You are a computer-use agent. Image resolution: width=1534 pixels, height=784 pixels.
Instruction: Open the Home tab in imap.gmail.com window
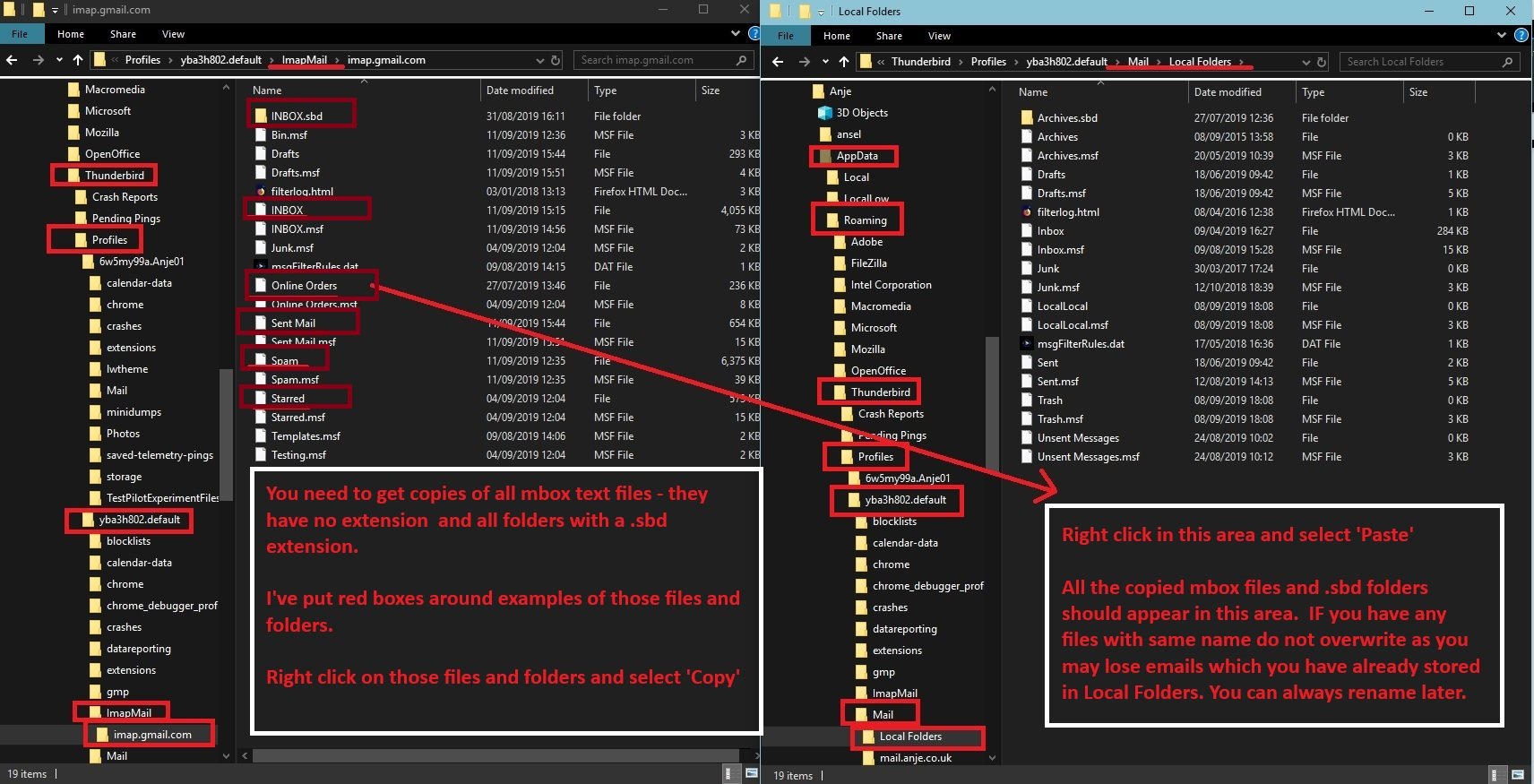[71, 34]
